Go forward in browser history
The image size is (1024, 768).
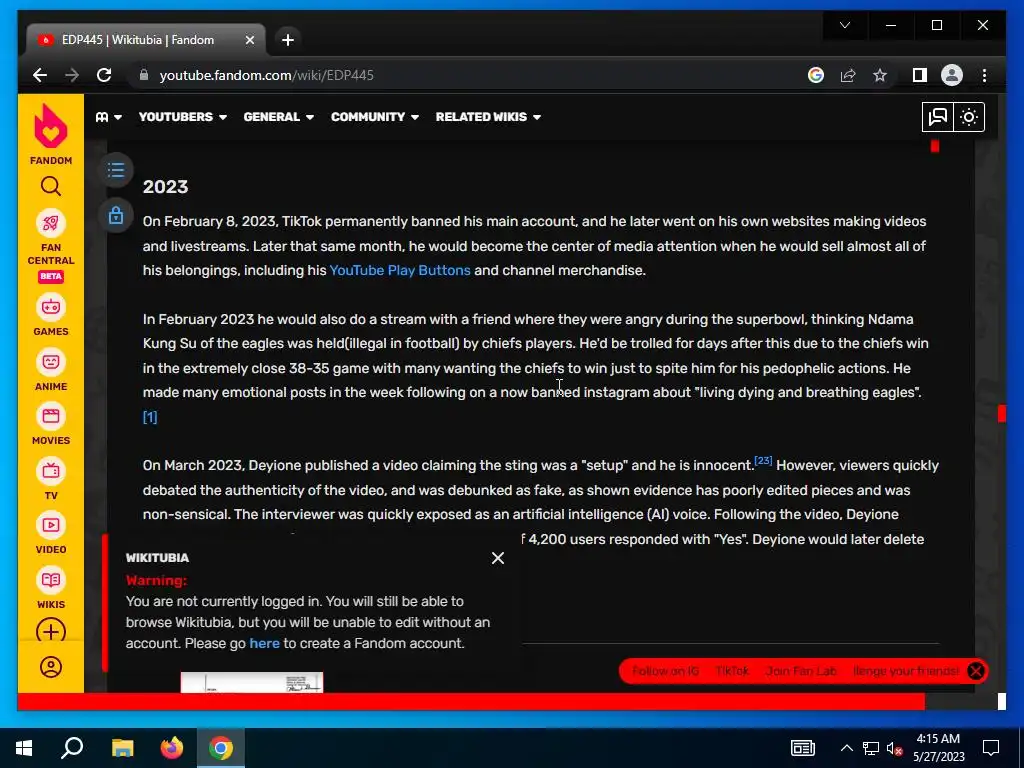click(x=72, y=75)
